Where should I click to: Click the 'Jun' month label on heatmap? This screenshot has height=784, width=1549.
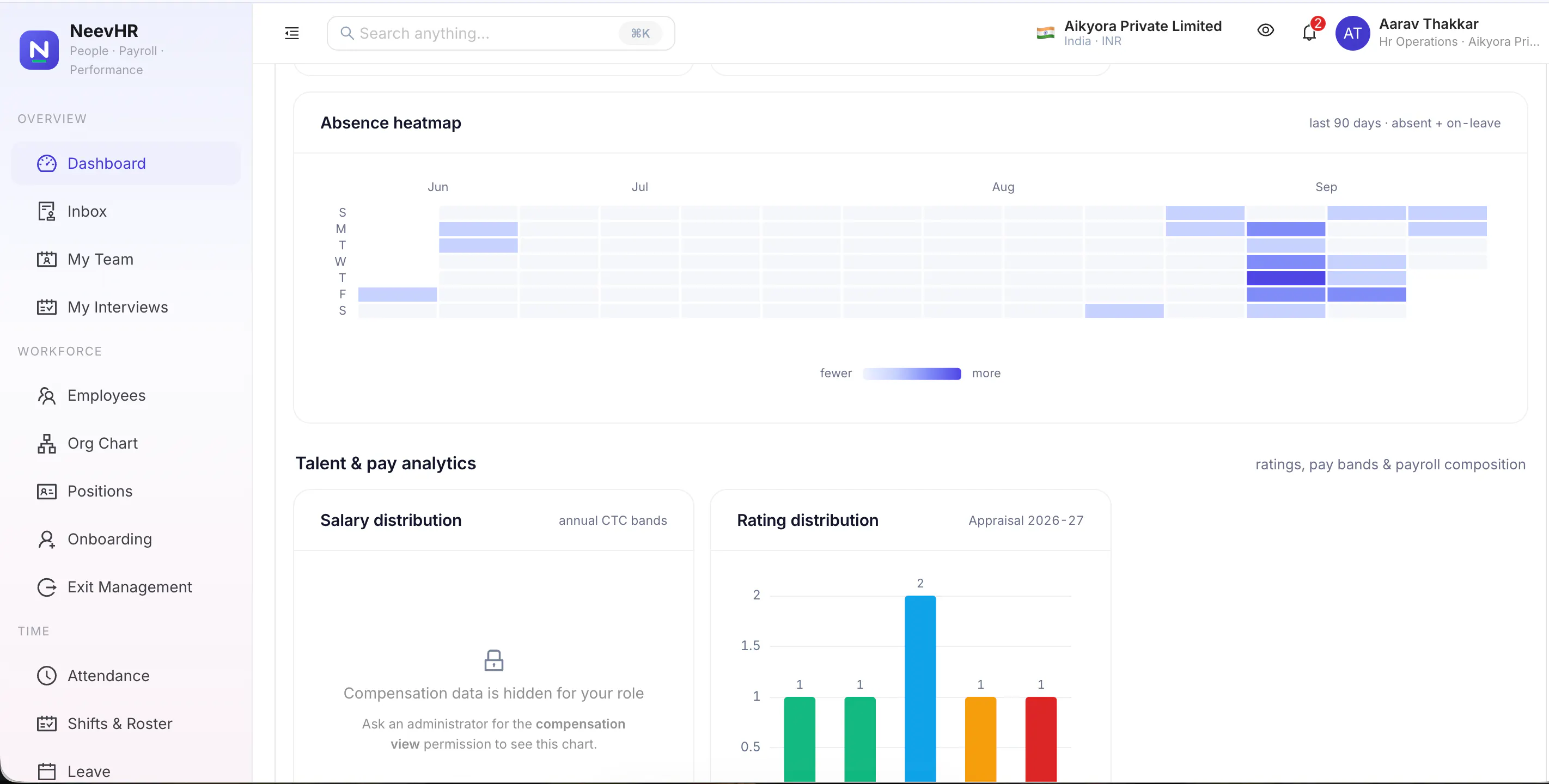coord(438,187)
